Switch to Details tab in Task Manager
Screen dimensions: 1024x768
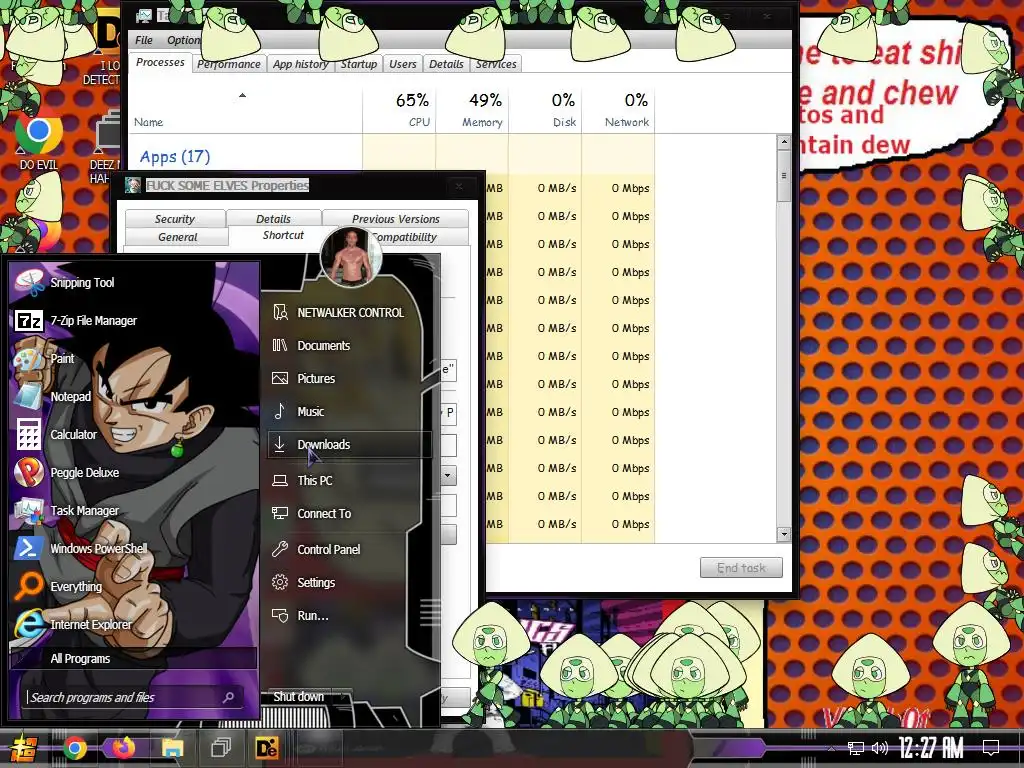coord(446,64)
